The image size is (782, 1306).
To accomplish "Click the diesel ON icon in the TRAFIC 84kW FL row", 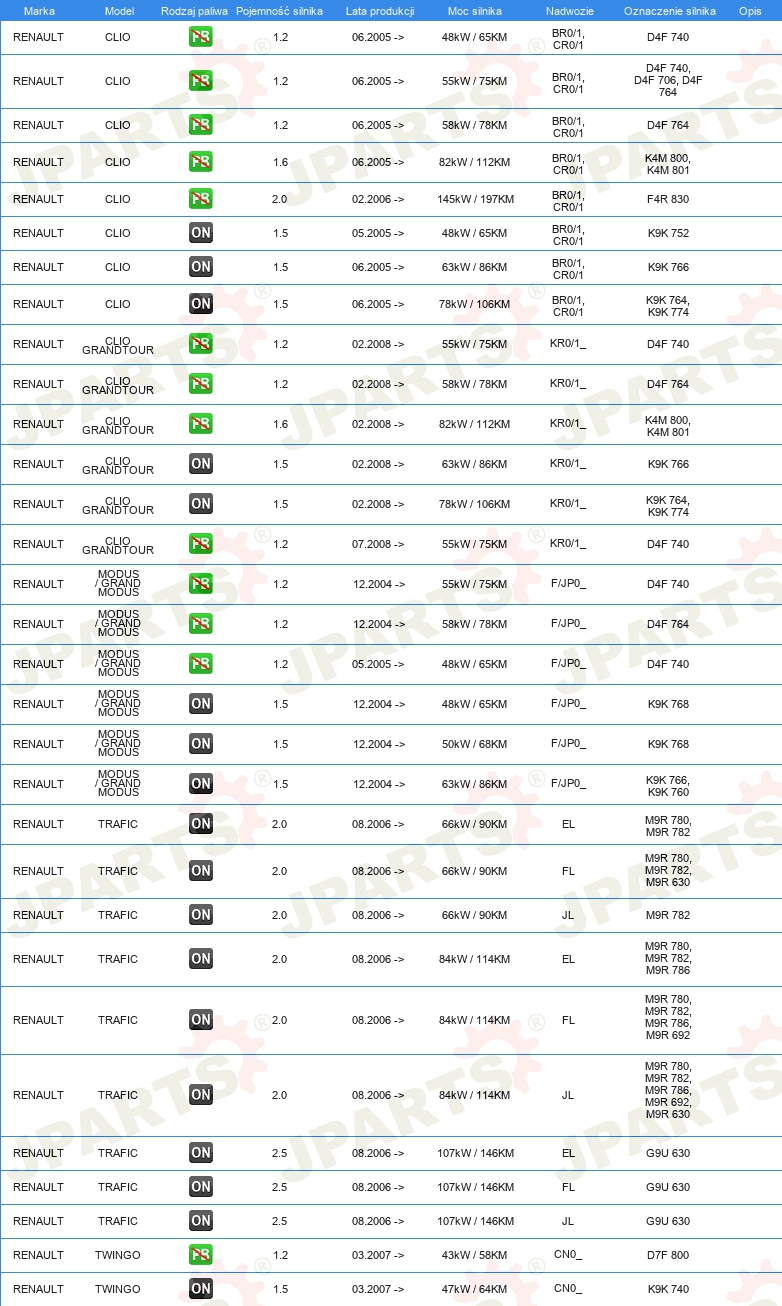I will click(x=201, y=1020).
